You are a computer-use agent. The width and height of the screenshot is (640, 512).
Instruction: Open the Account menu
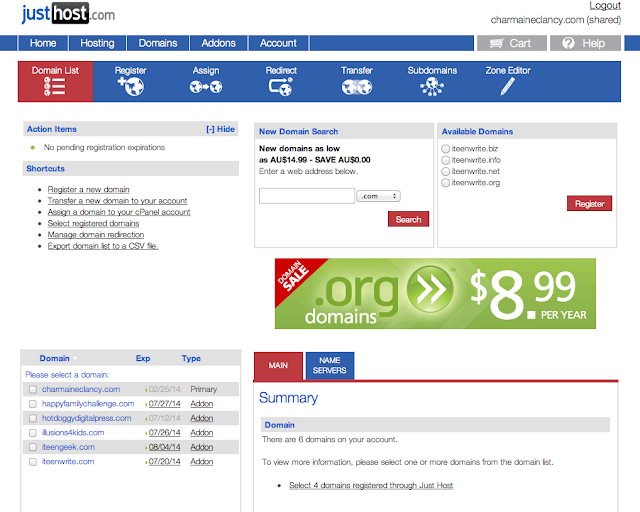278,43
